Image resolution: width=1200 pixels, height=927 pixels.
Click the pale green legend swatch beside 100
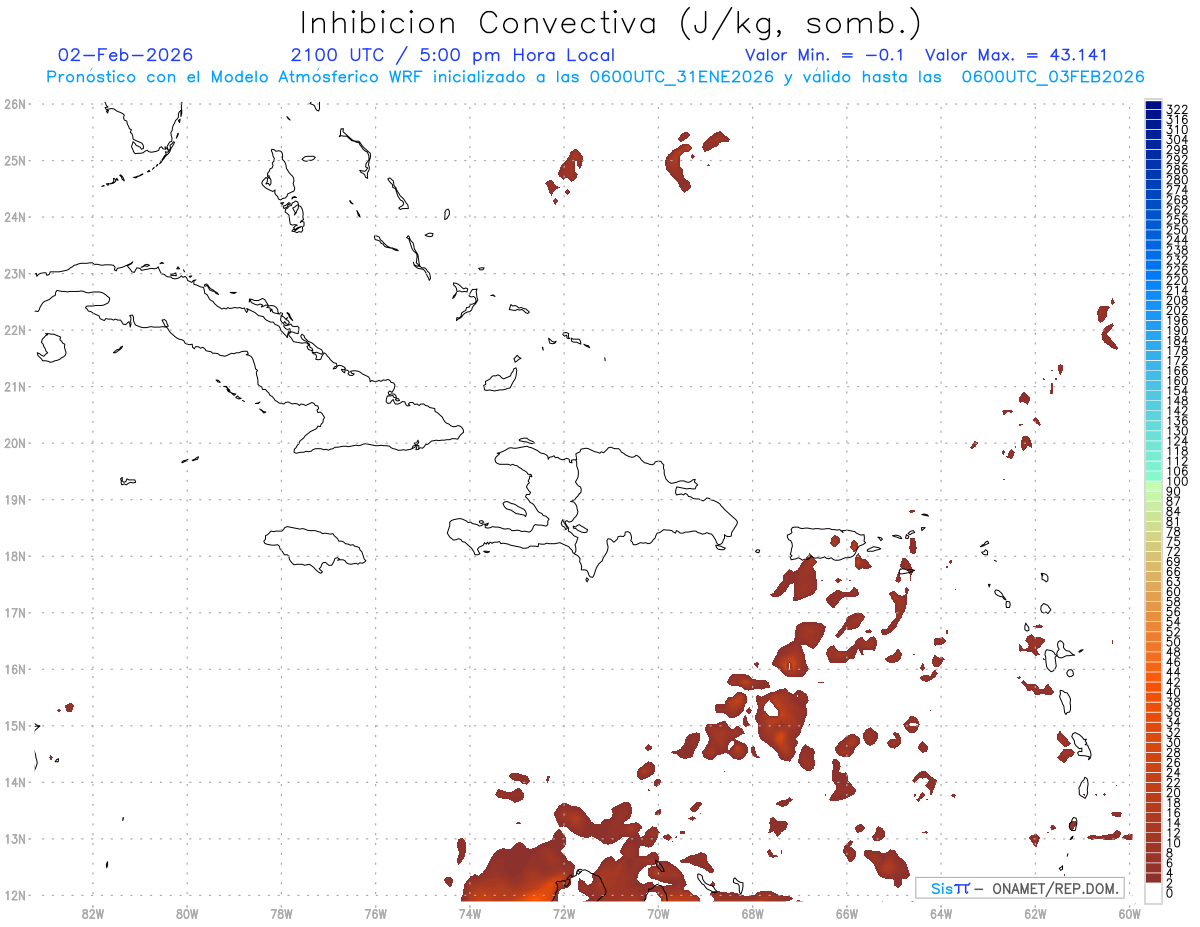coord(1153,484)
